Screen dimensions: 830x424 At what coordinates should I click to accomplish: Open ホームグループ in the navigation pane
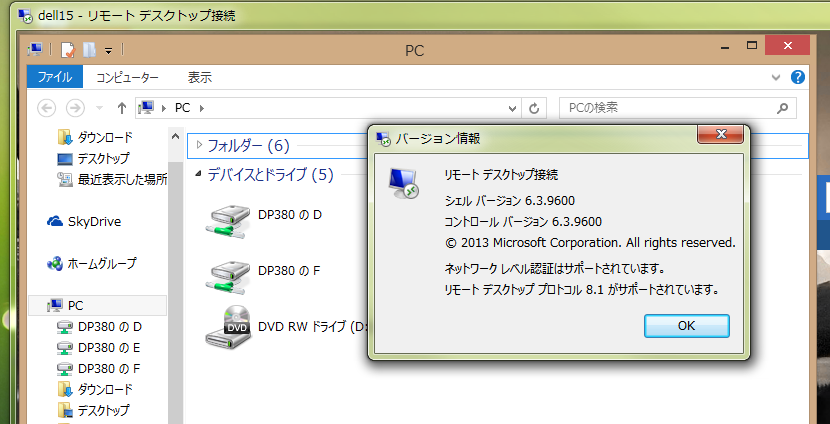tap(92, 263)
